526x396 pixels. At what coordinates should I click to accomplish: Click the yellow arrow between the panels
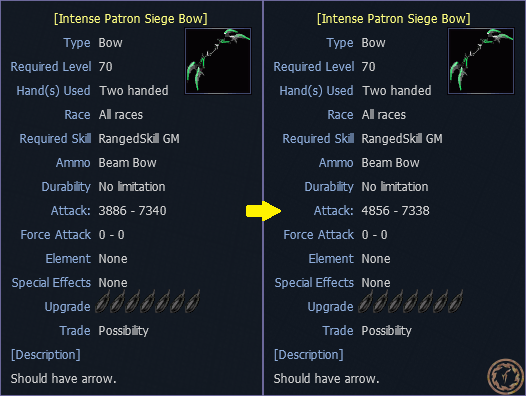[263, 211]
